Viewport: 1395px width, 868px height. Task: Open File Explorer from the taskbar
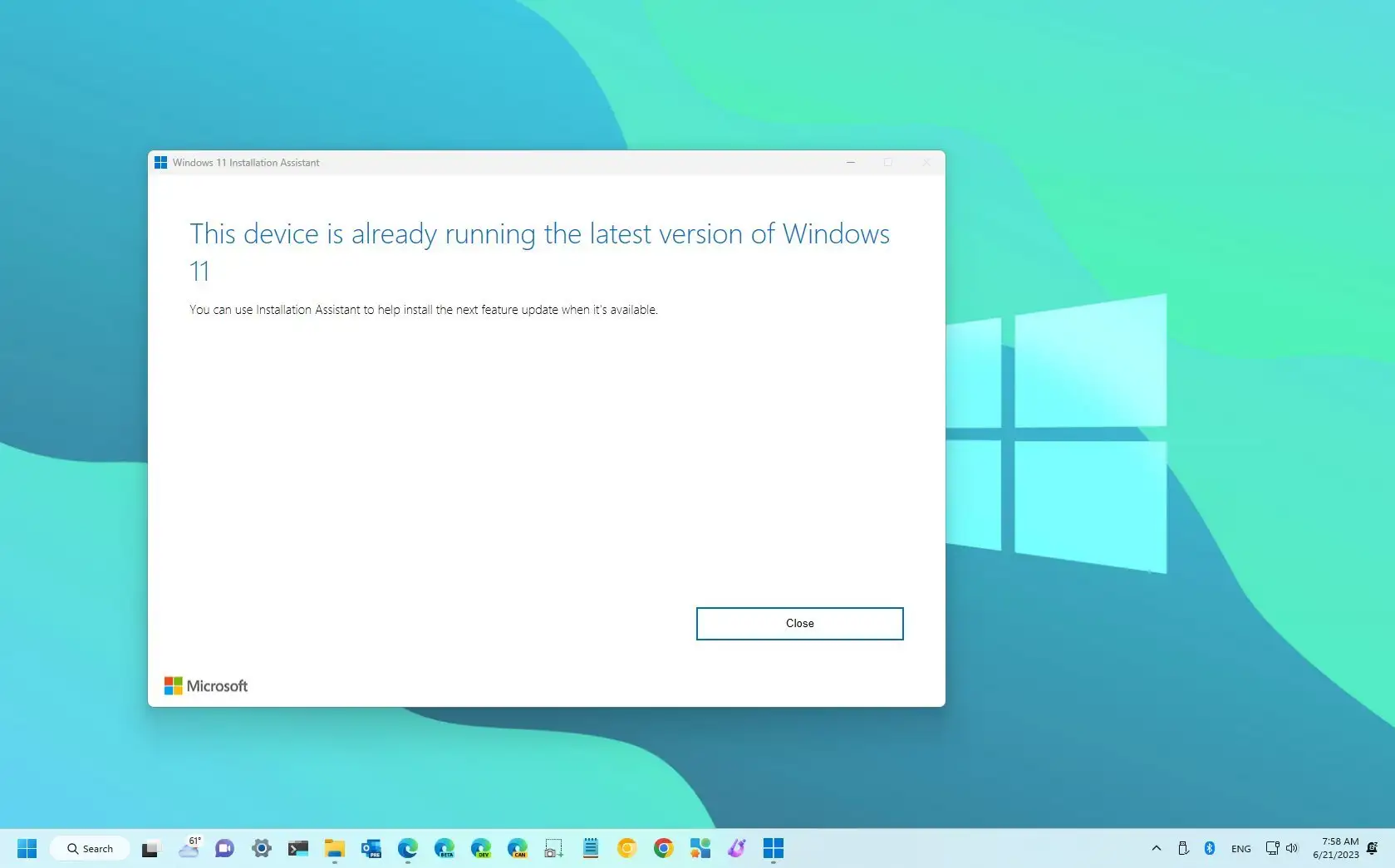[x=334, y=848]
